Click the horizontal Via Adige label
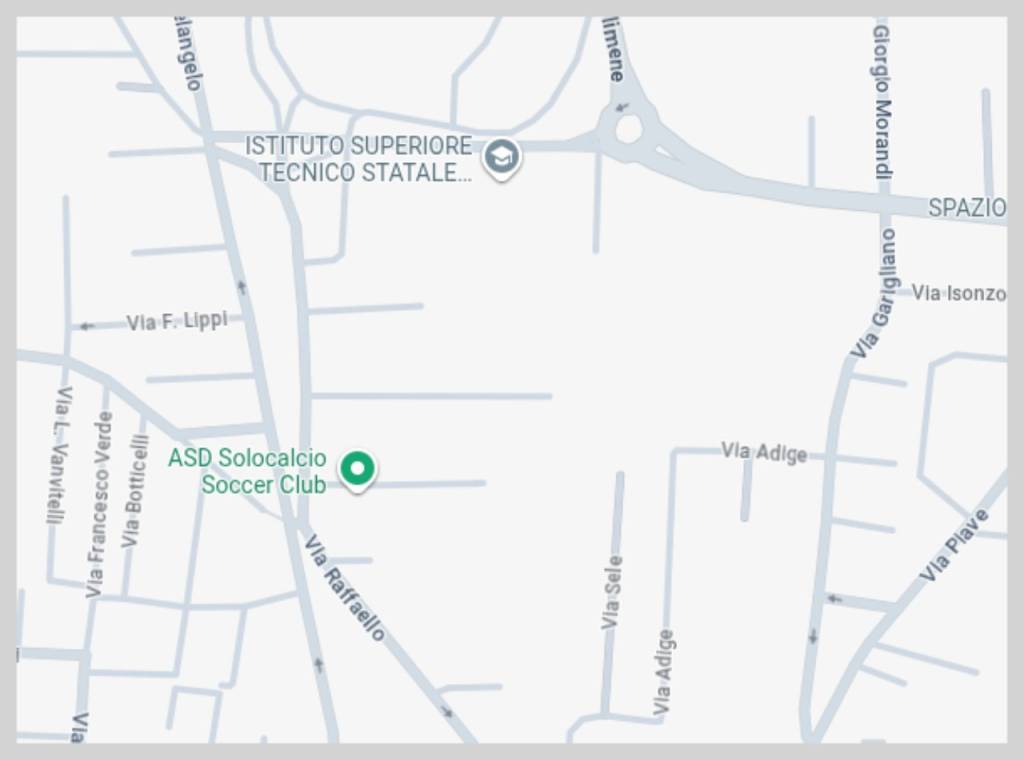Image resolution: width=1024 pixels, height=760 pixels. 764,452
